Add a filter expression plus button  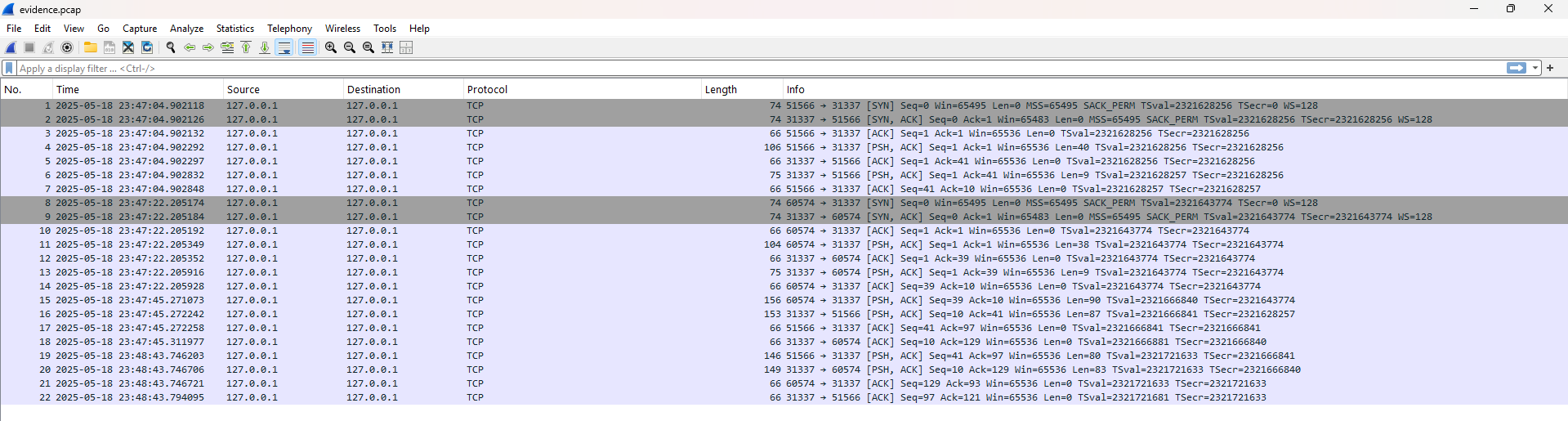1550,68
